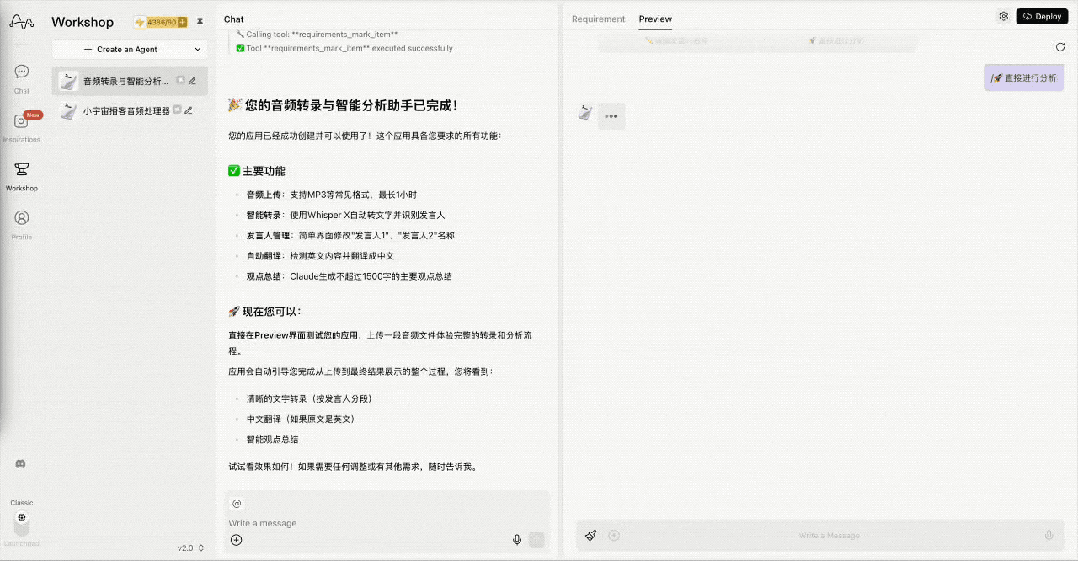Click the clear conversation broom icon
The image size is (1078, 561).
(x=591, y=536)
